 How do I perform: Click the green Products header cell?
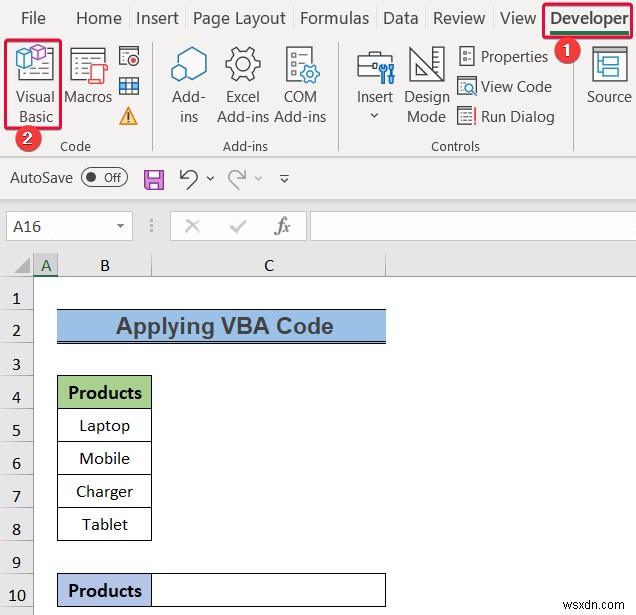[105, 392]
